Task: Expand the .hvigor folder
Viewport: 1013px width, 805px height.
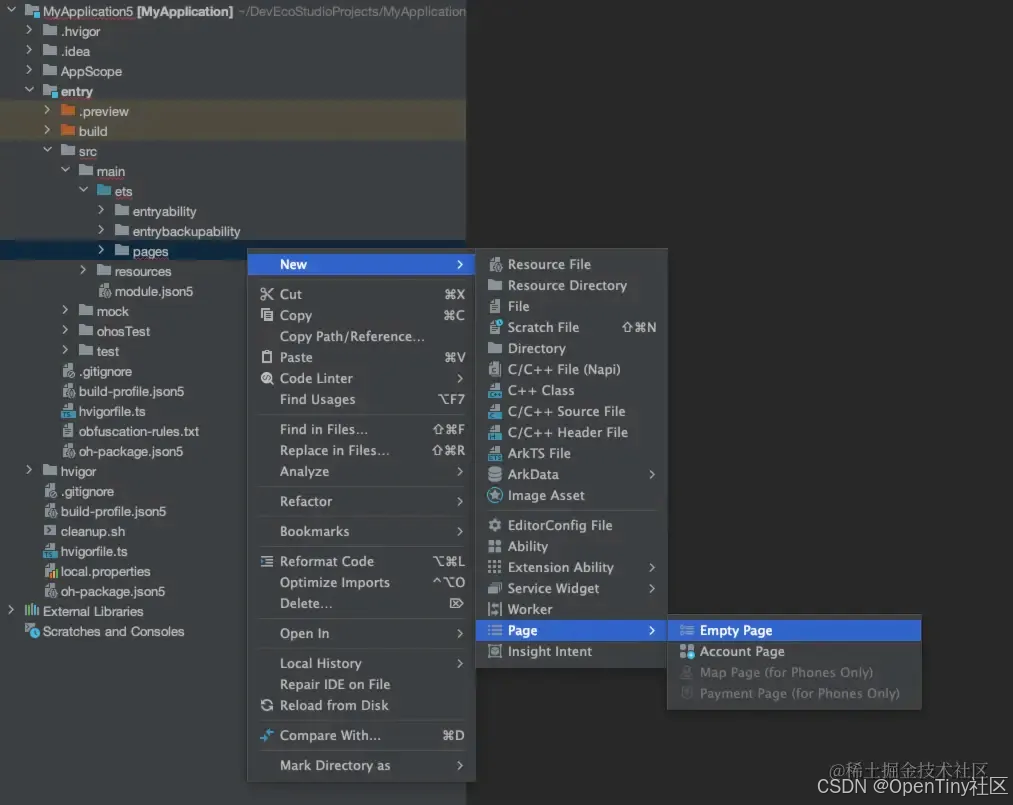Action: (x=29, y=30)
